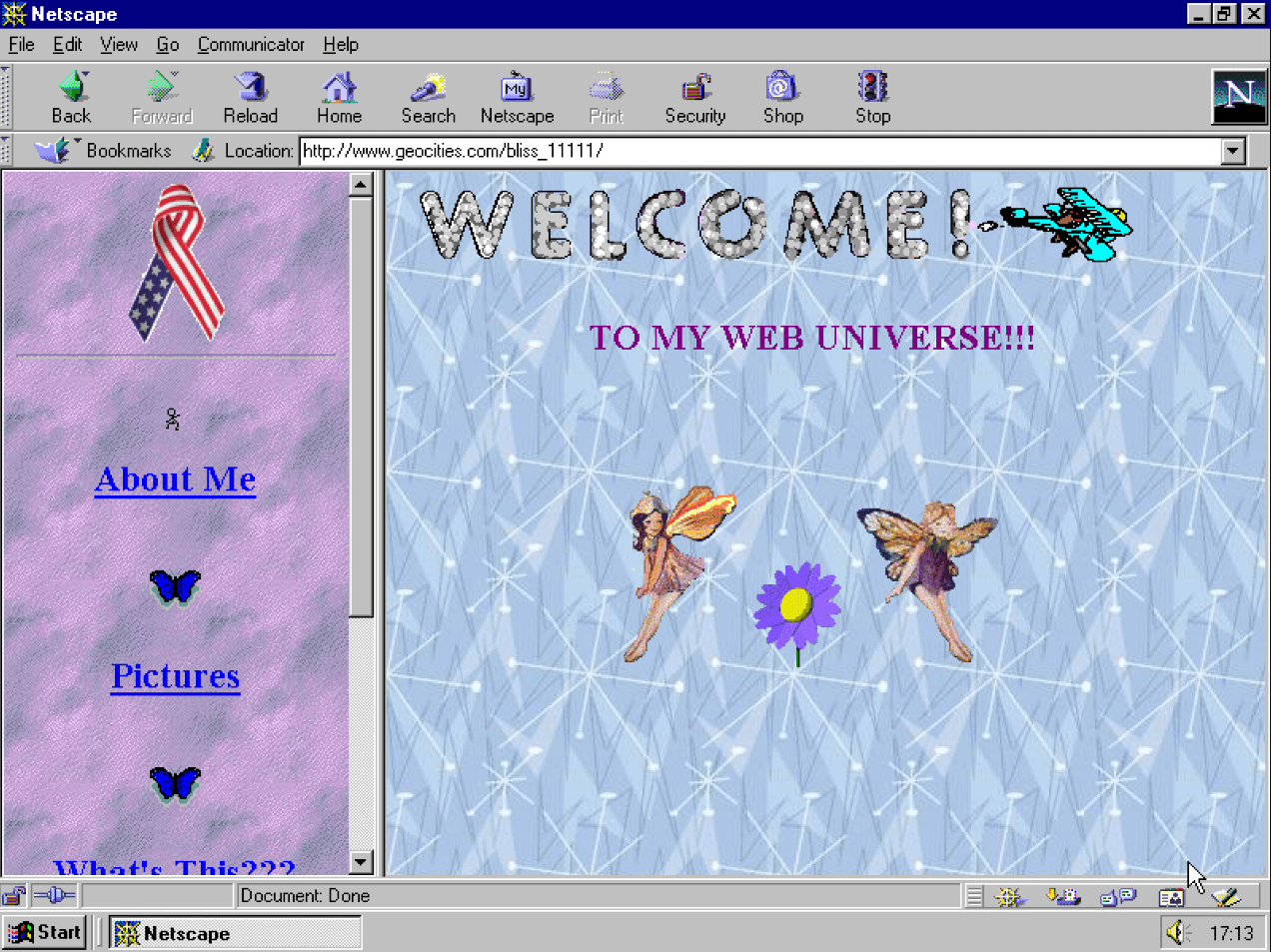
Task: Go to the Home page
Action: [x=339, y=98]
